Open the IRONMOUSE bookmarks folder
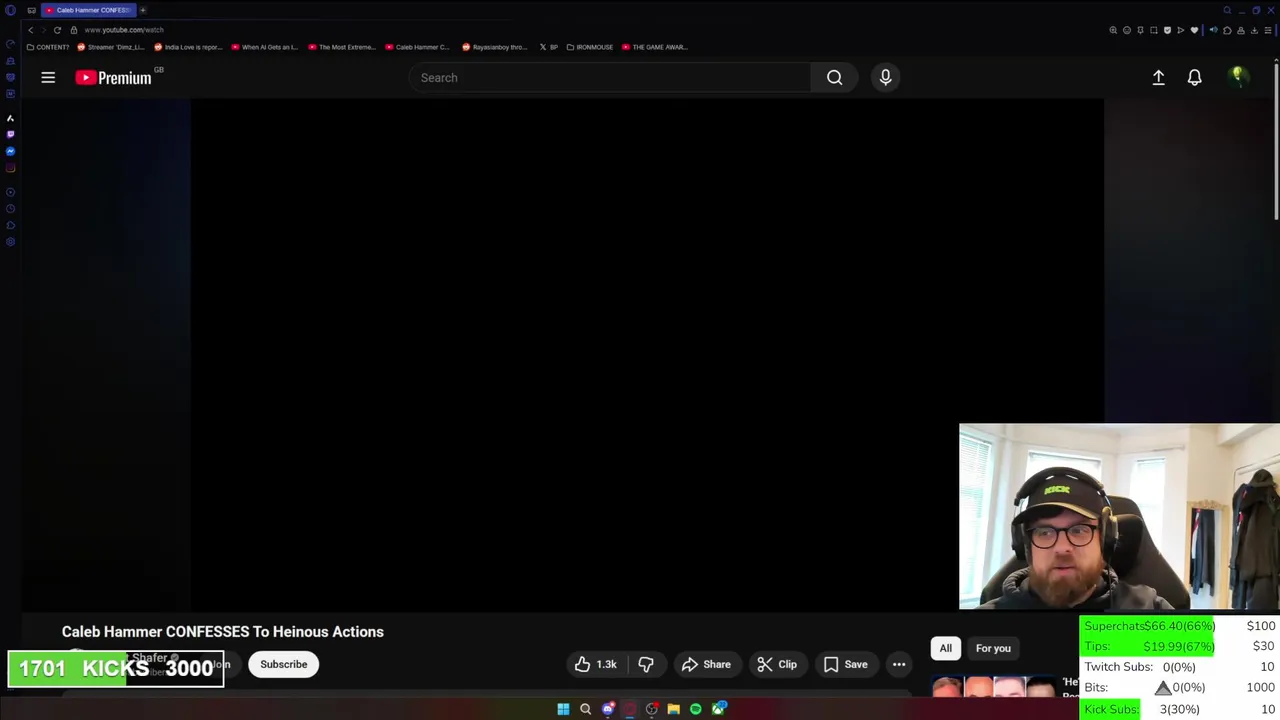Viewport: 1280px width, 720px height. [590, 47]
